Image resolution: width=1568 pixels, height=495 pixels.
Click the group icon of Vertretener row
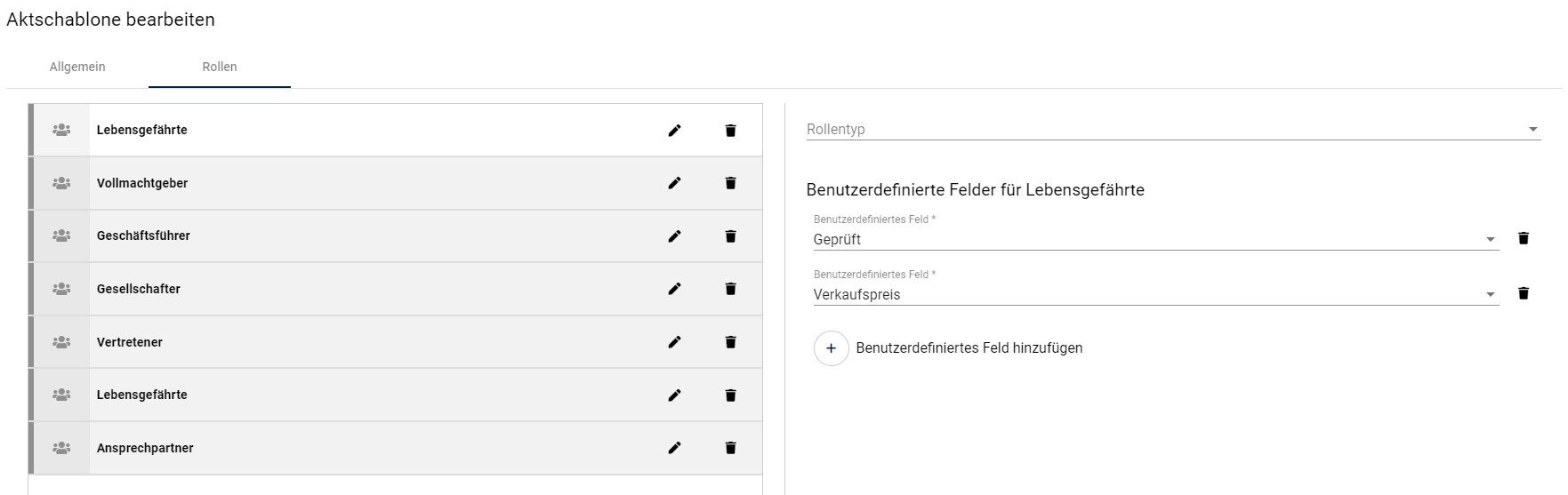61,342
